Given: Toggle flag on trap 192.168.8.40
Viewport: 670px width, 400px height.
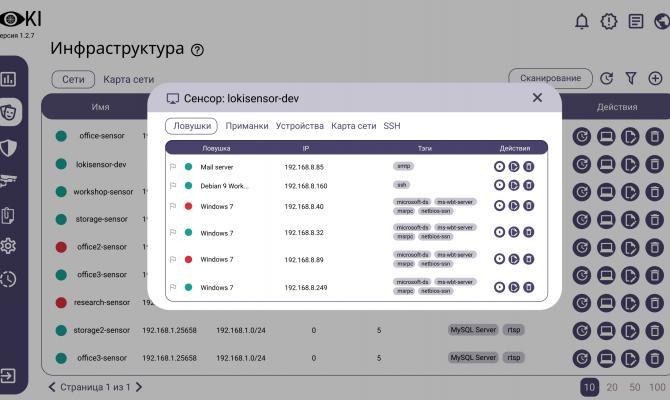Looking at the screenshot, I should tap(173, 206).
